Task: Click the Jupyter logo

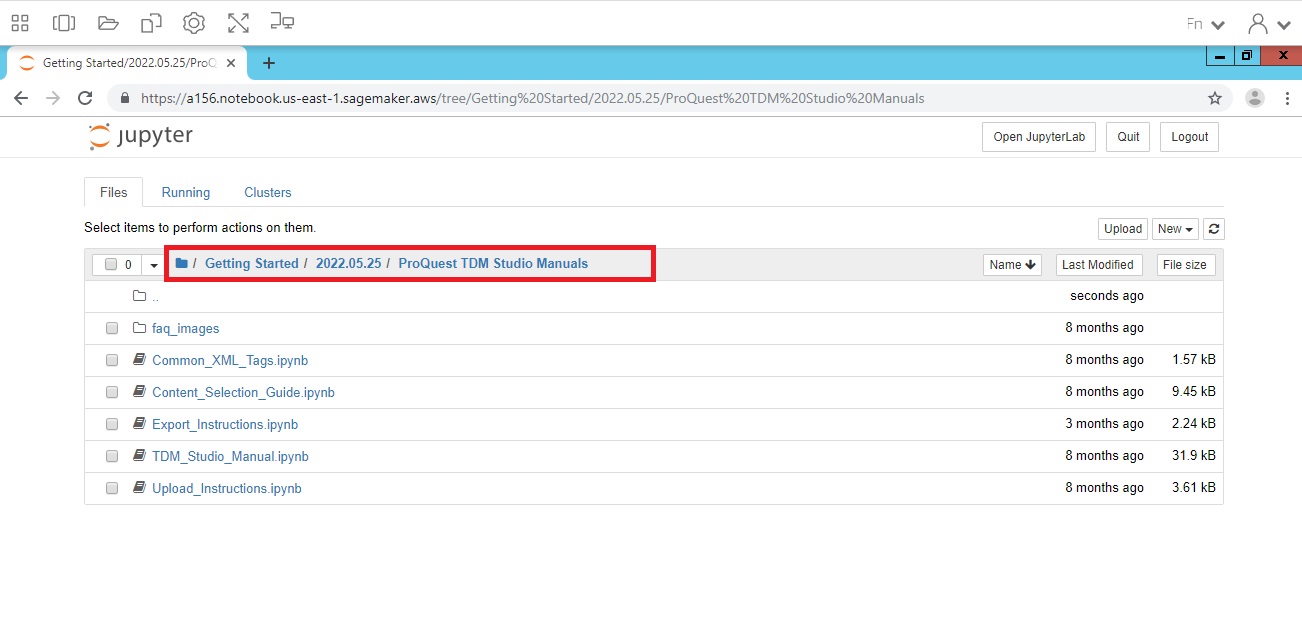Action: (x=141, y=136)
